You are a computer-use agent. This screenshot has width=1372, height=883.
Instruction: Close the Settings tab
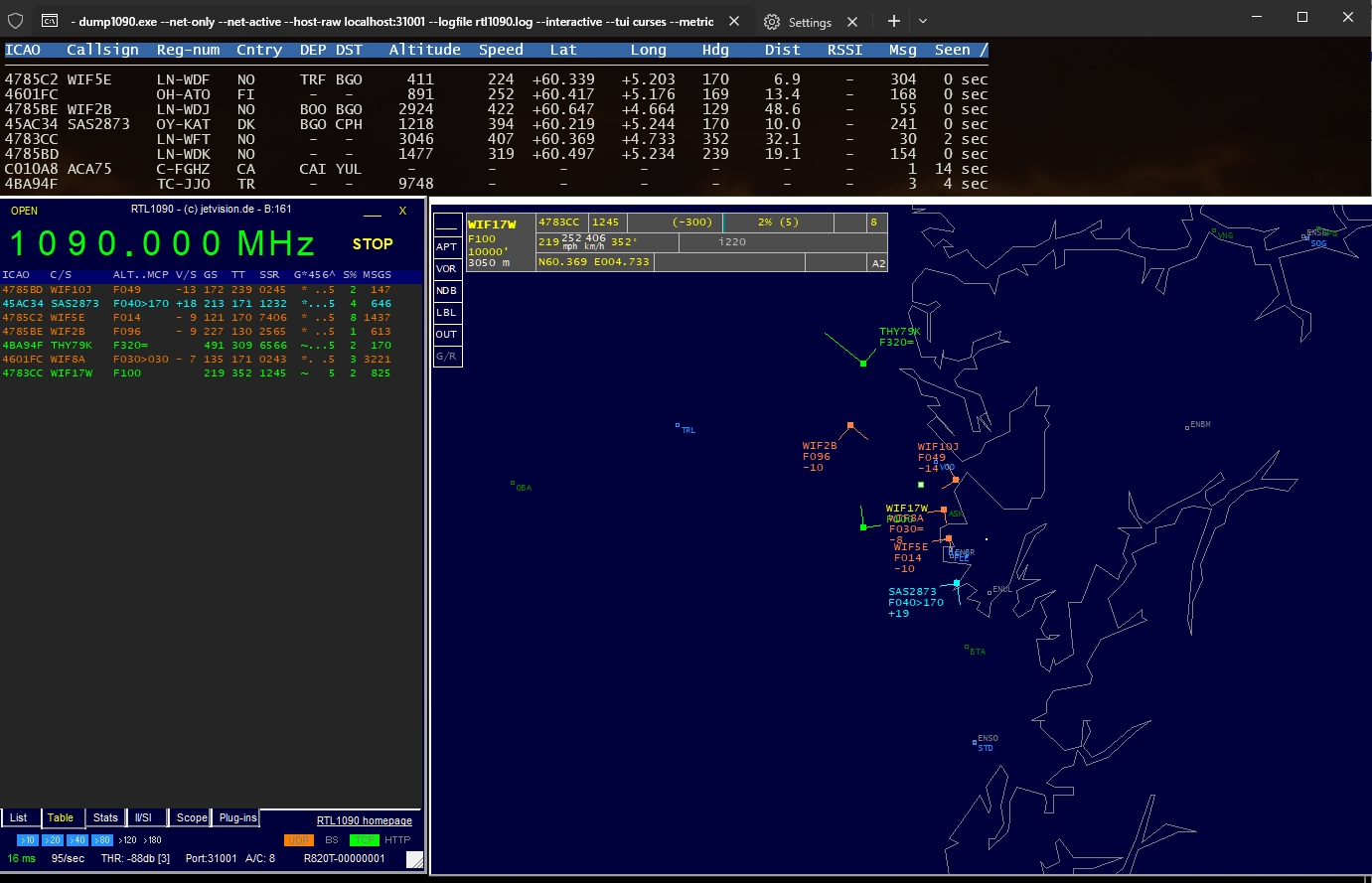(851, 22)
